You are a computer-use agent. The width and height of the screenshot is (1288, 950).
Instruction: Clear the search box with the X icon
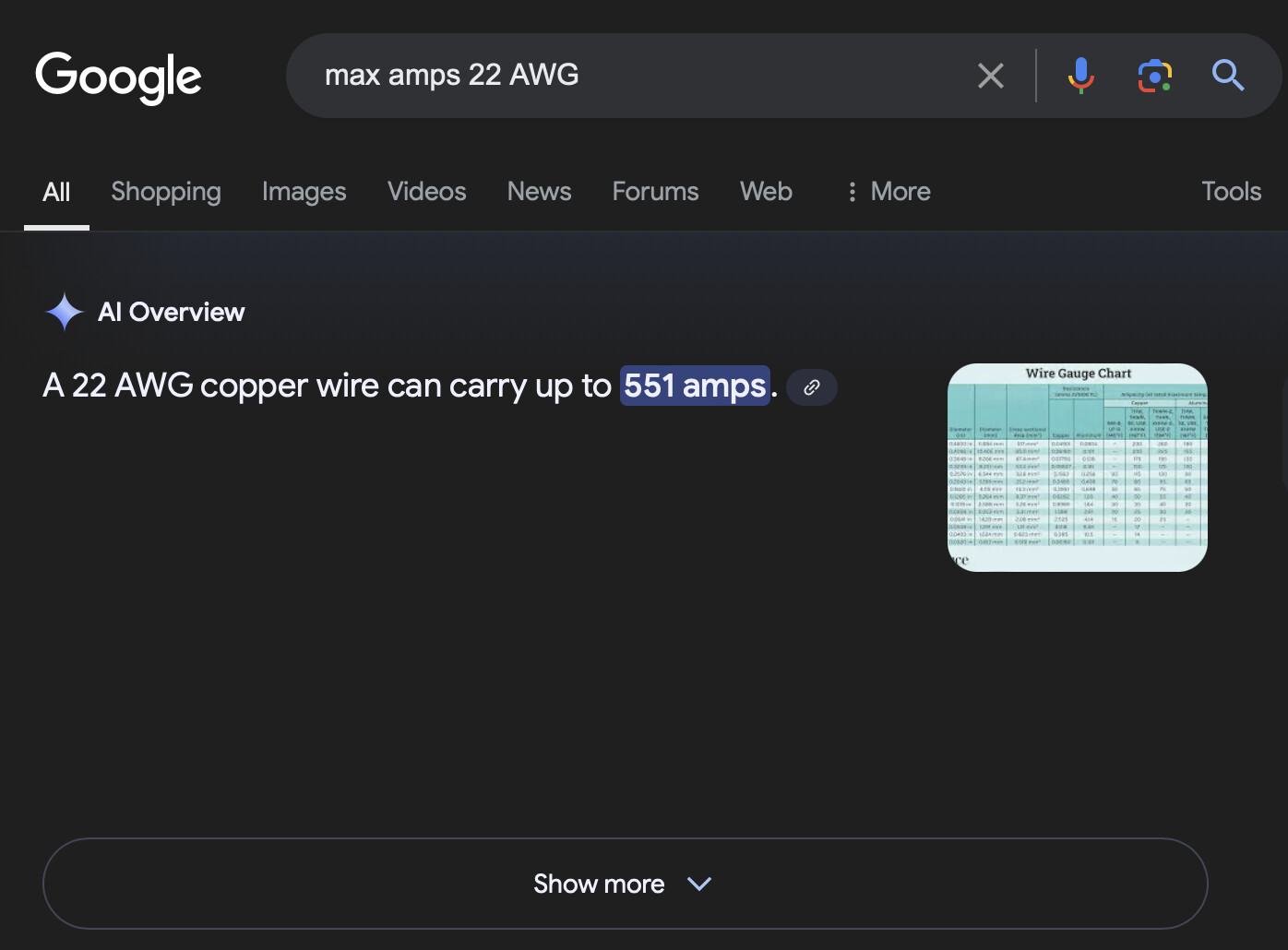pos(990,76)
